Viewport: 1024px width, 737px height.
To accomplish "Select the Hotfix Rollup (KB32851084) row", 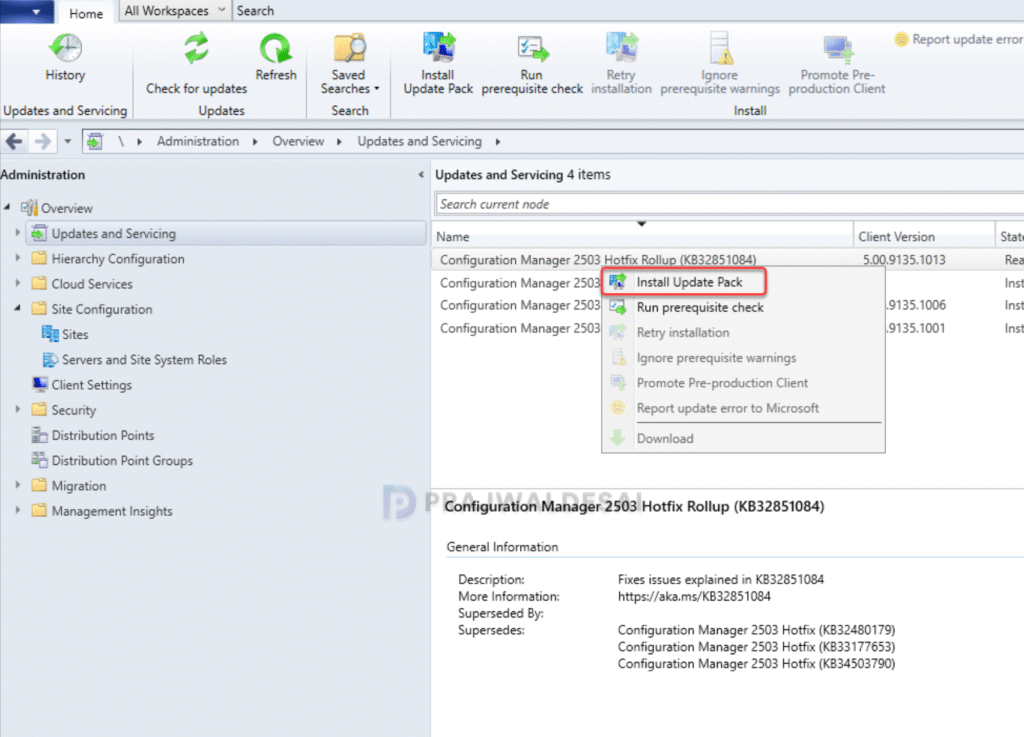I will (728, 259).
